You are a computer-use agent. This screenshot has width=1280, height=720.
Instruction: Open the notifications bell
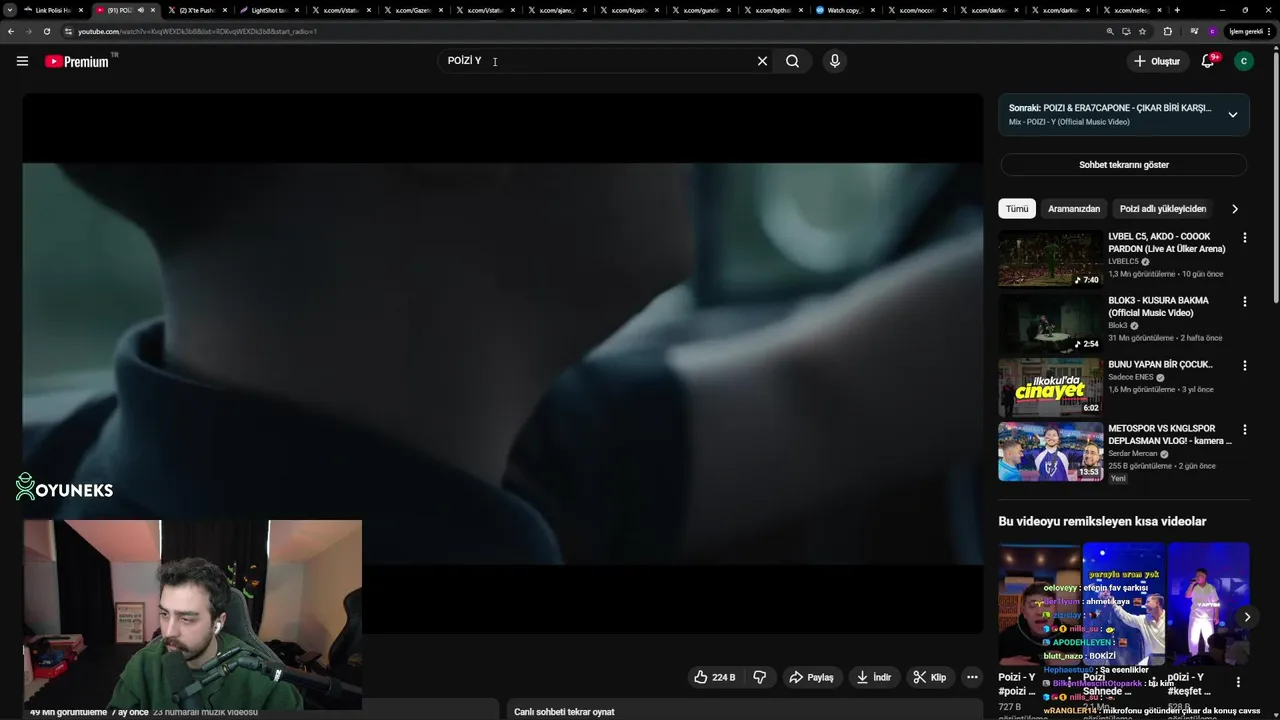(1208, 61)
